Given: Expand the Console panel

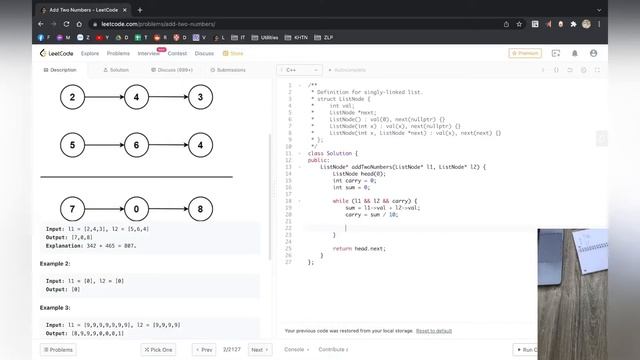Looking at the screenshot, I should point(297,350).
